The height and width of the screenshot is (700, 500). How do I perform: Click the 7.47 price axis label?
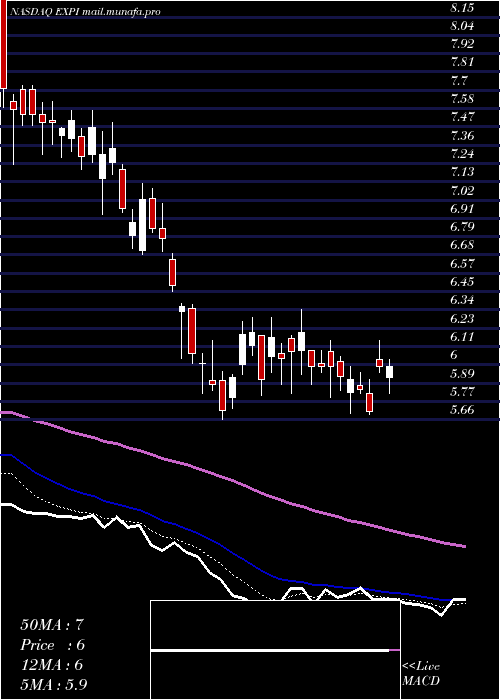462,117
